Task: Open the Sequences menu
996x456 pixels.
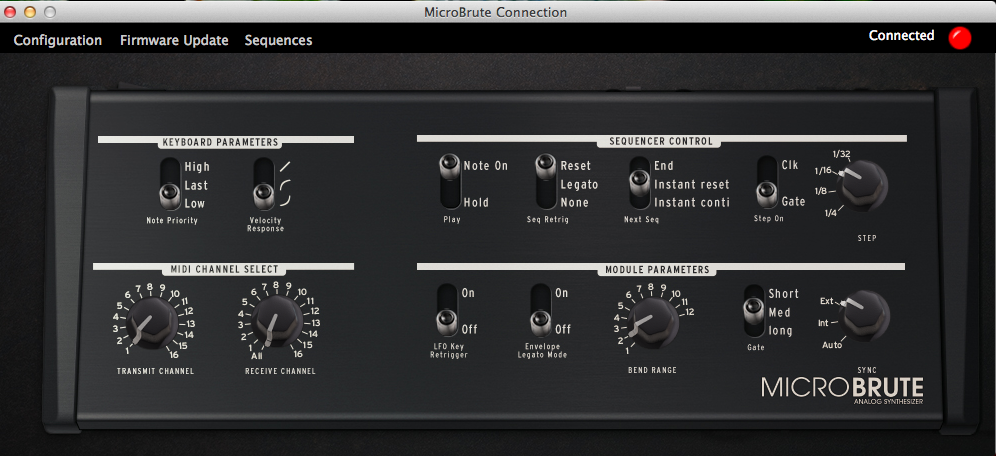Action: point(278,40)
